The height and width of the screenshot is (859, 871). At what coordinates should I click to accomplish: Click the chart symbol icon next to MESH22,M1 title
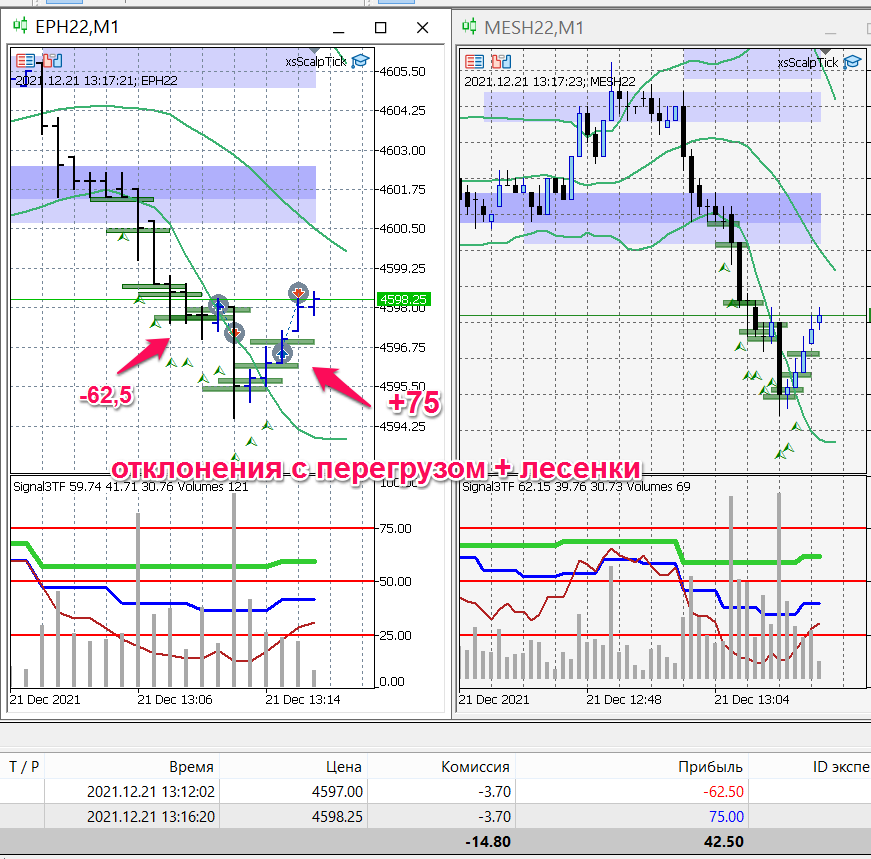tap(469, 26)
